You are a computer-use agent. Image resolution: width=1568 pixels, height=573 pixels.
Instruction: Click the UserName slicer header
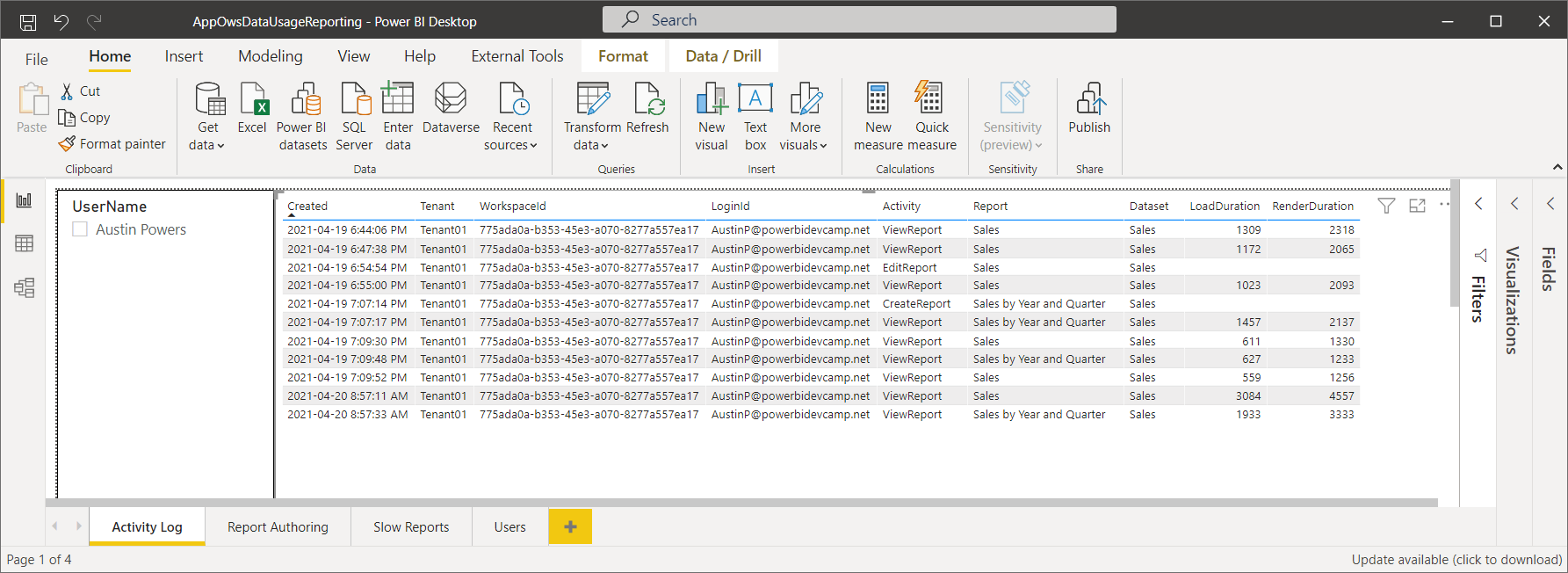110,207
